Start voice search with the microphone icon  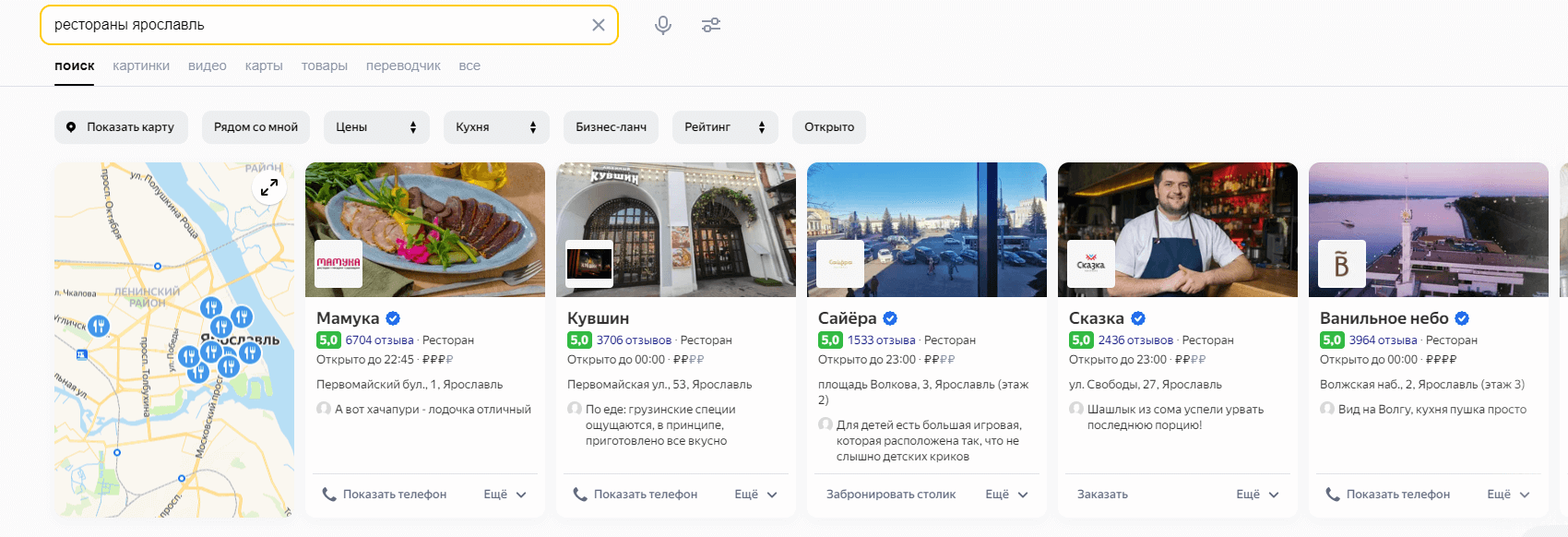click(x=663, y=25)
